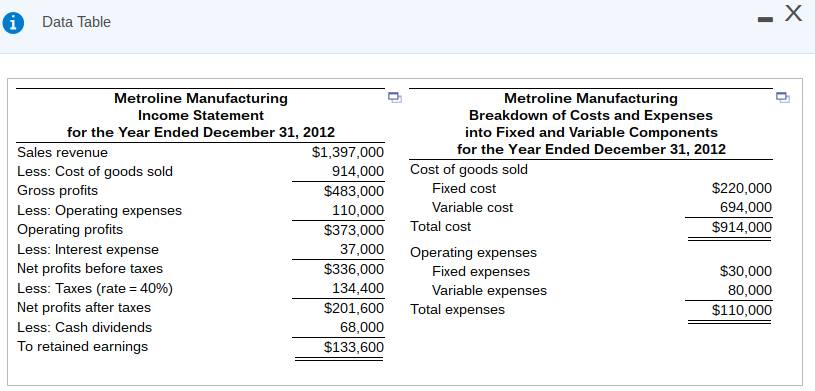Click the $483,000 gross profits value

pos(353,191)
